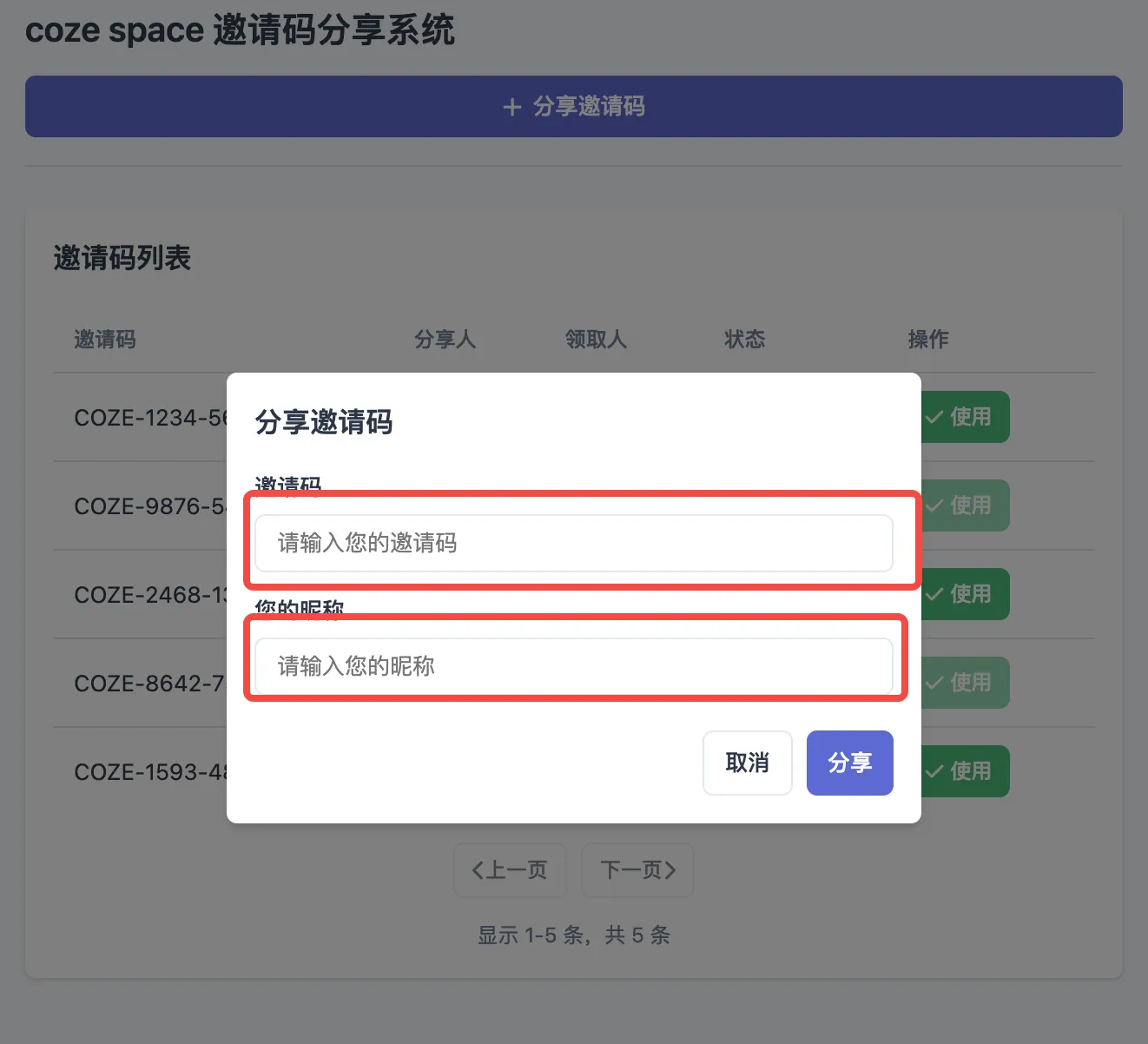
Task: Click the 显示 1-5 条 pagination summary
Action: click(x=574, y=935)
